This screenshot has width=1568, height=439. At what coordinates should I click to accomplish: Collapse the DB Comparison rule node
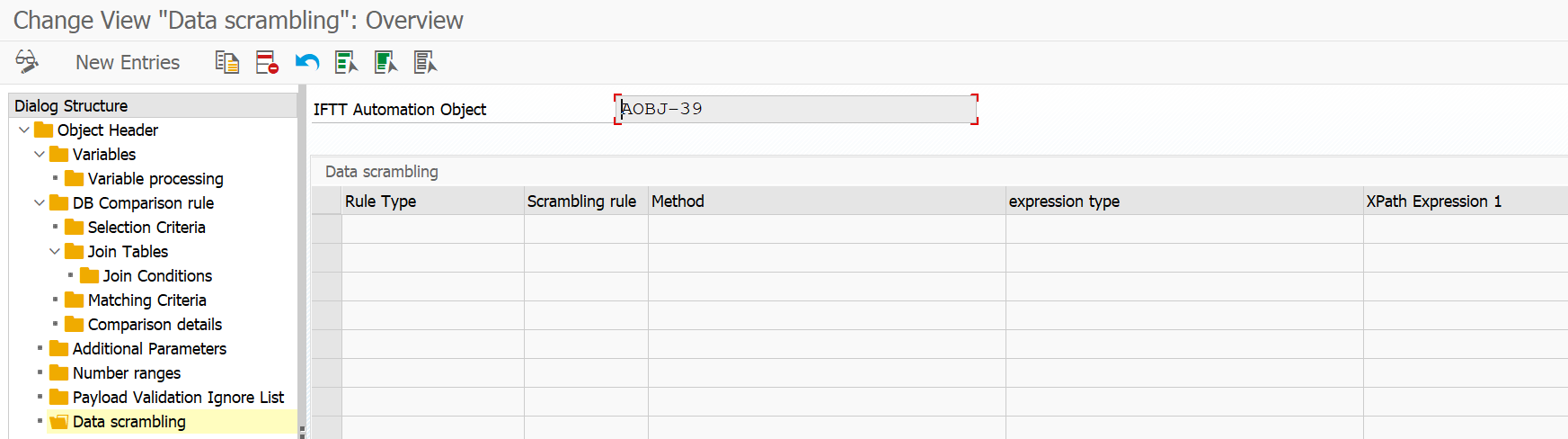click(x=40, y=203)
